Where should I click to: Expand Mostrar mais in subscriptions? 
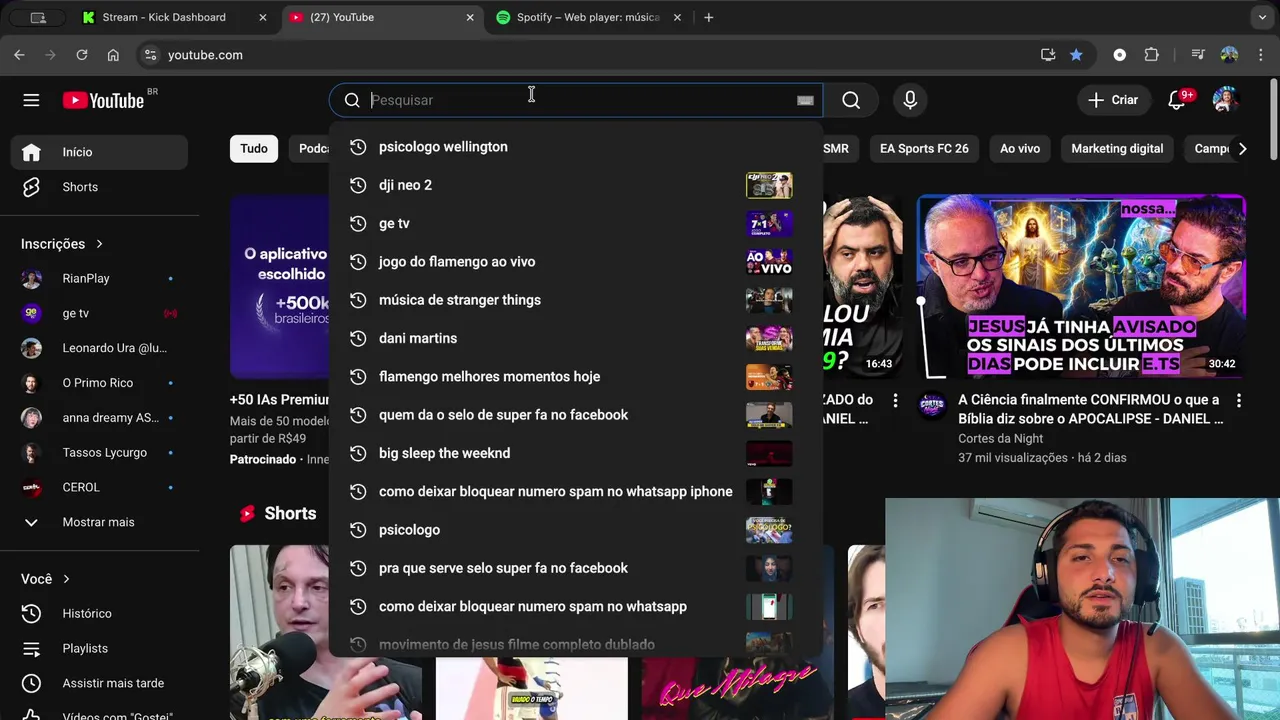[x=100, y=522]
